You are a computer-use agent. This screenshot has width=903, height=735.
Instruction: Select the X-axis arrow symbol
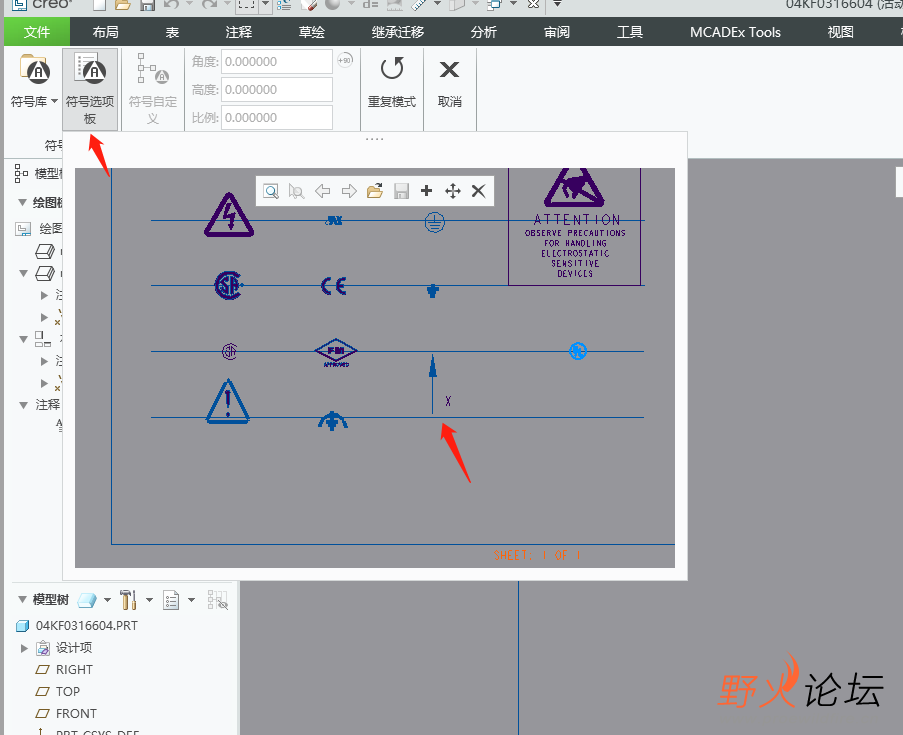coord(433,385)
